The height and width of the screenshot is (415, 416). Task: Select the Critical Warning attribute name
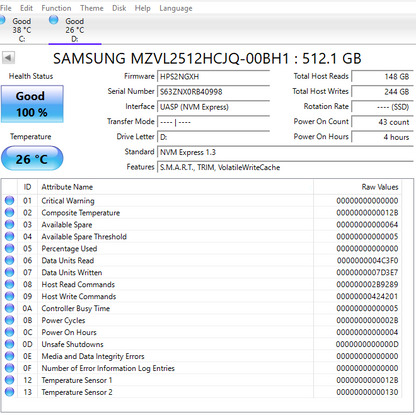tap(68, 201)
